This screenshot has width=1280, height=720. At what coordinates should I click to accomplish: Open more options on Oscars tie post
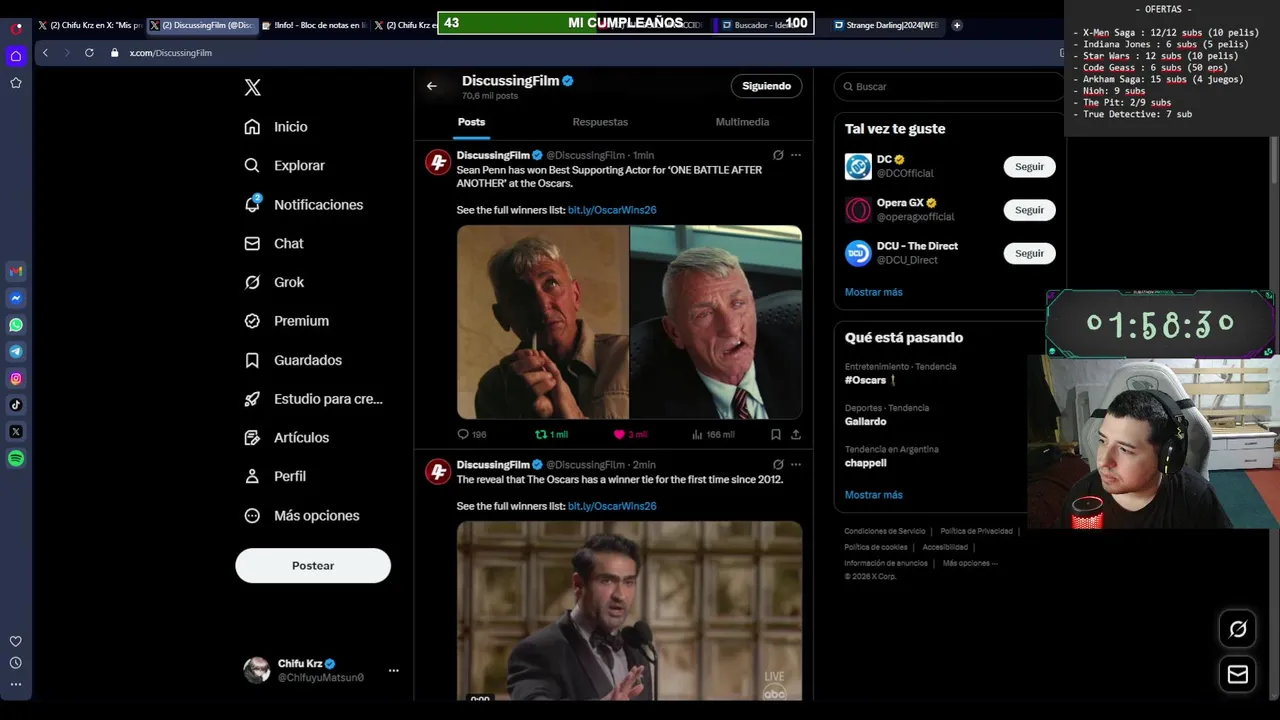796,465
